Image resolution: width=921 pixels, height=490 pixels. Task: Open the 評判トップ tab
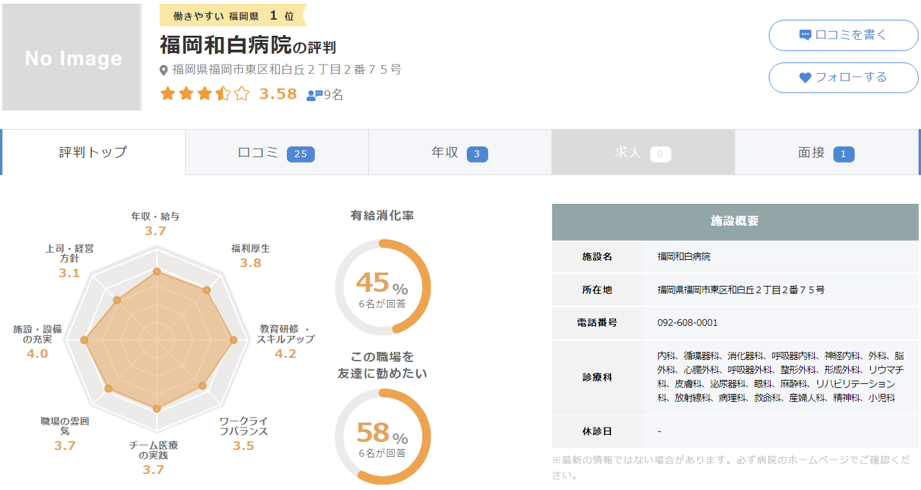point(93,152)
